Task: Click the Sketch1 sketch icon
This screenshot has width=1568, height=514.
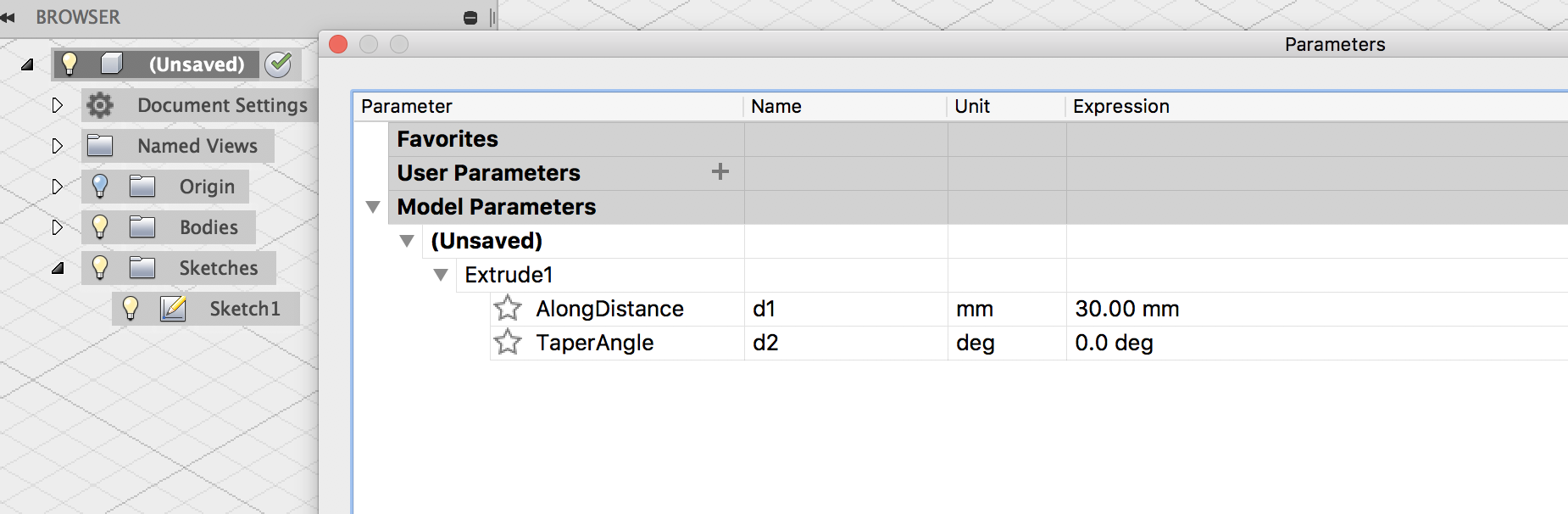Action: 173,309
